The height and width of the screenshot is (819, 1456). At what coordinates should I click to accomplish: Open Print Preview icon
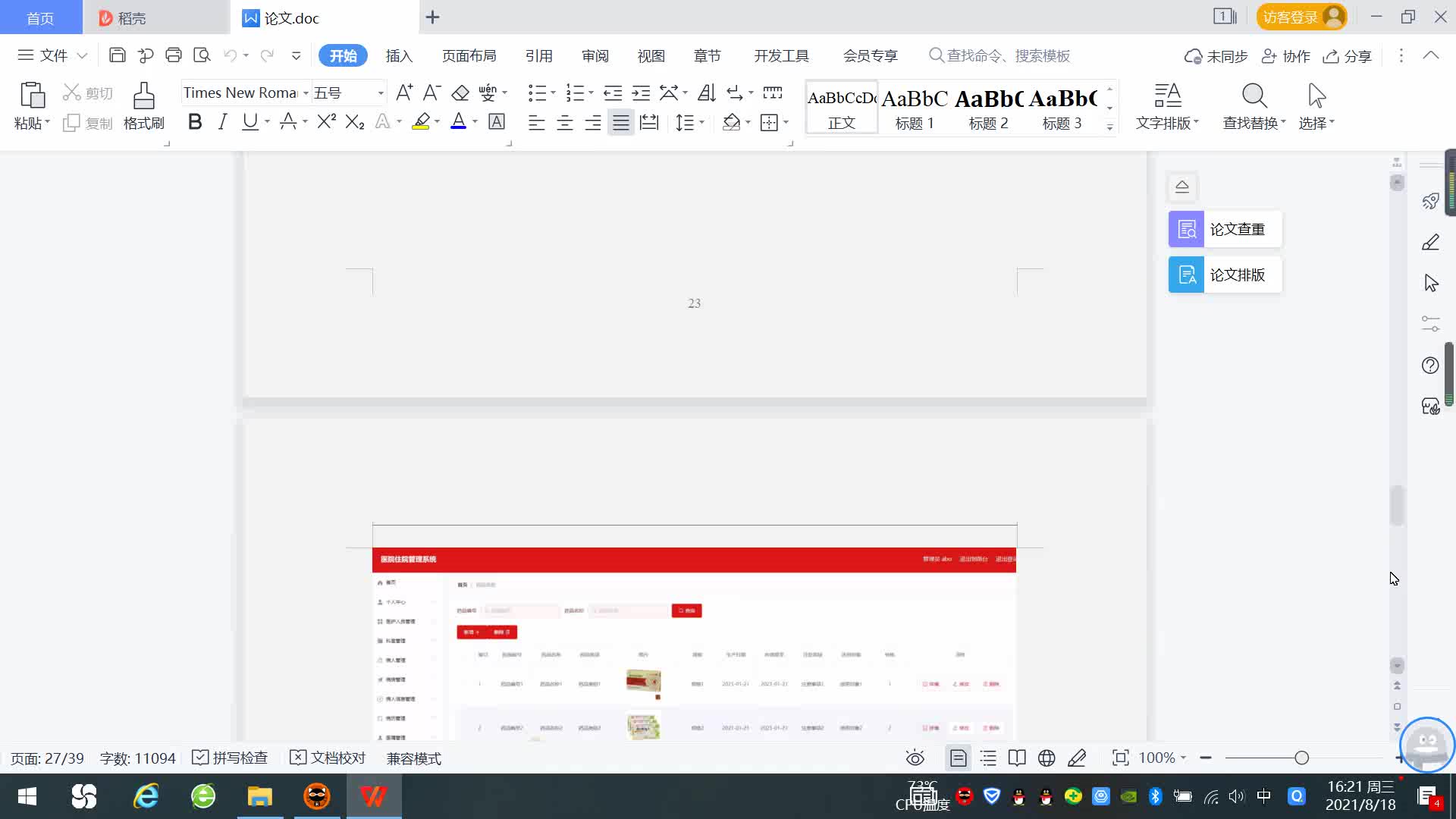coord(202,55)
